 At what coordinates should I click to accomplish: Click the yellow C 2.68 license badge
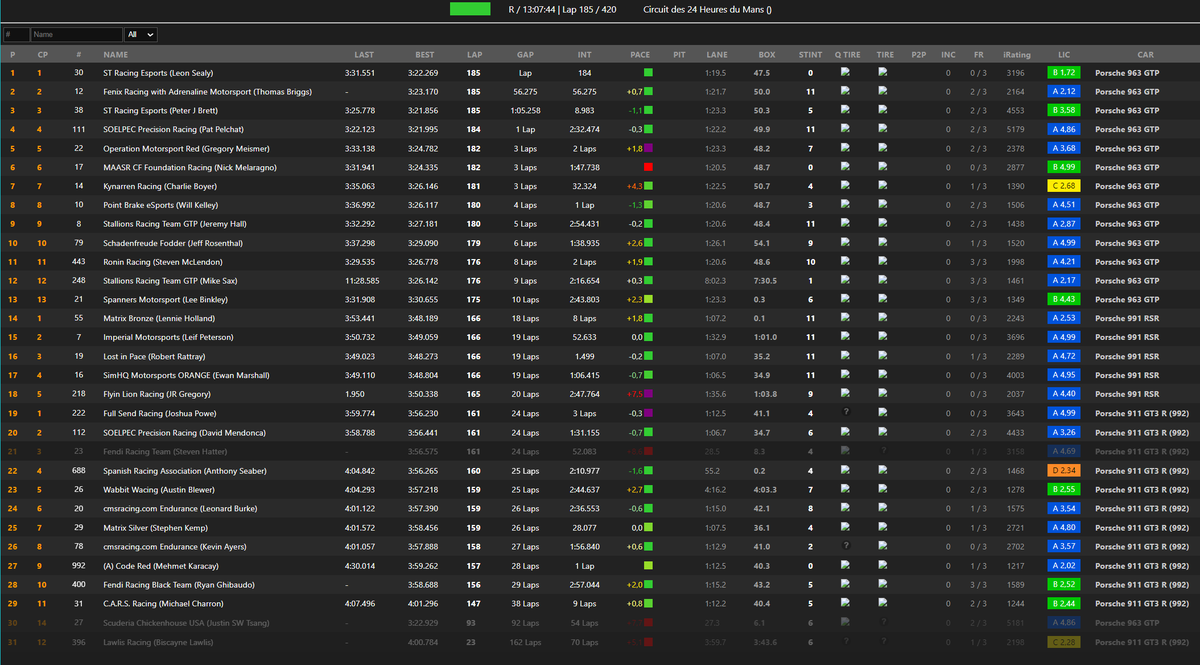click(x=1064, y=186)
